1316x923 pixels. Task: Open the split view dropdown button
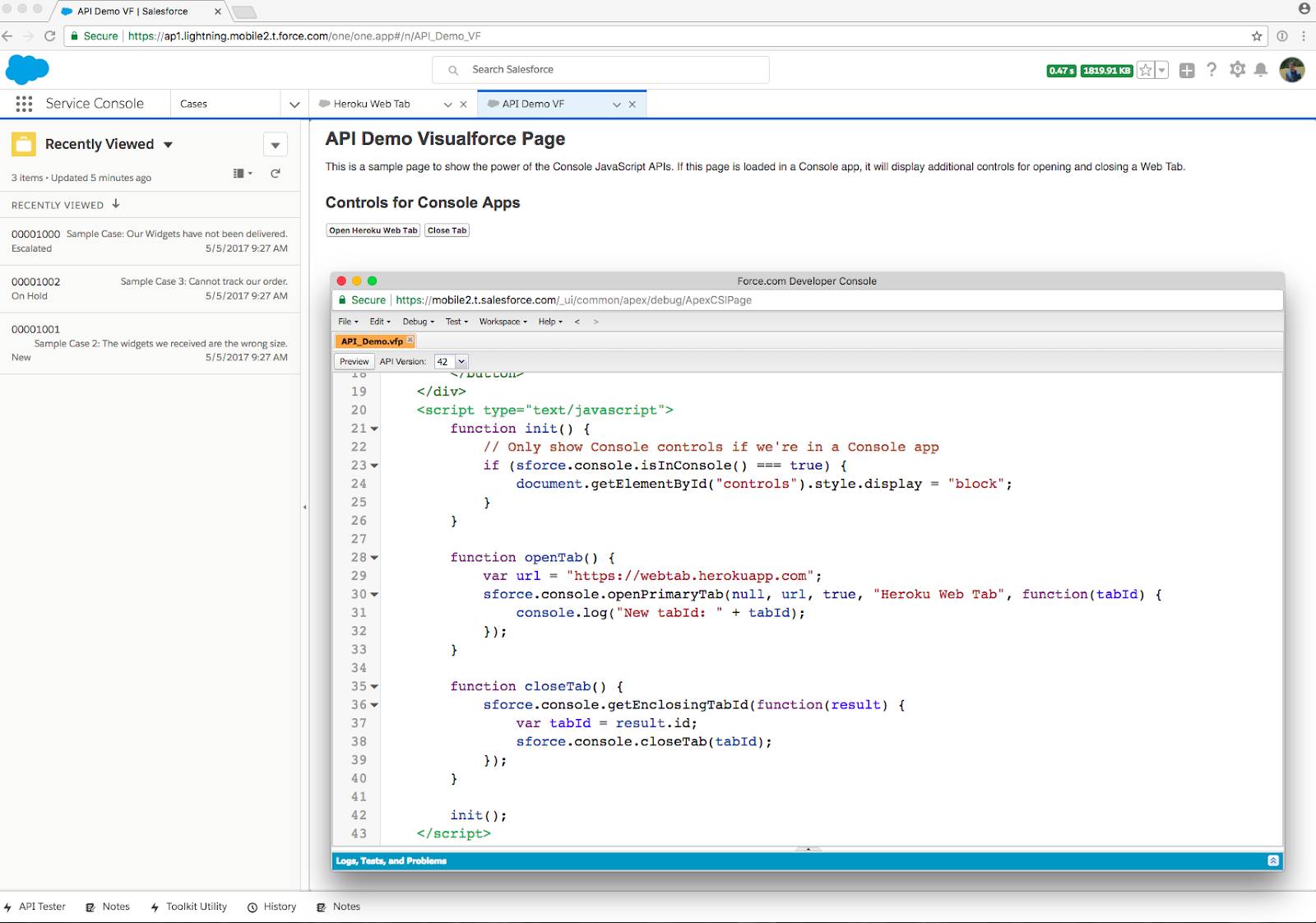click(276, 145)
